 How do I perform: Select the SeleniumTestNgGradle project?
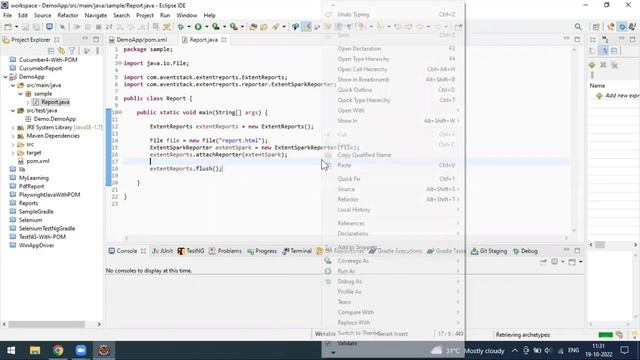click(47, 229)
